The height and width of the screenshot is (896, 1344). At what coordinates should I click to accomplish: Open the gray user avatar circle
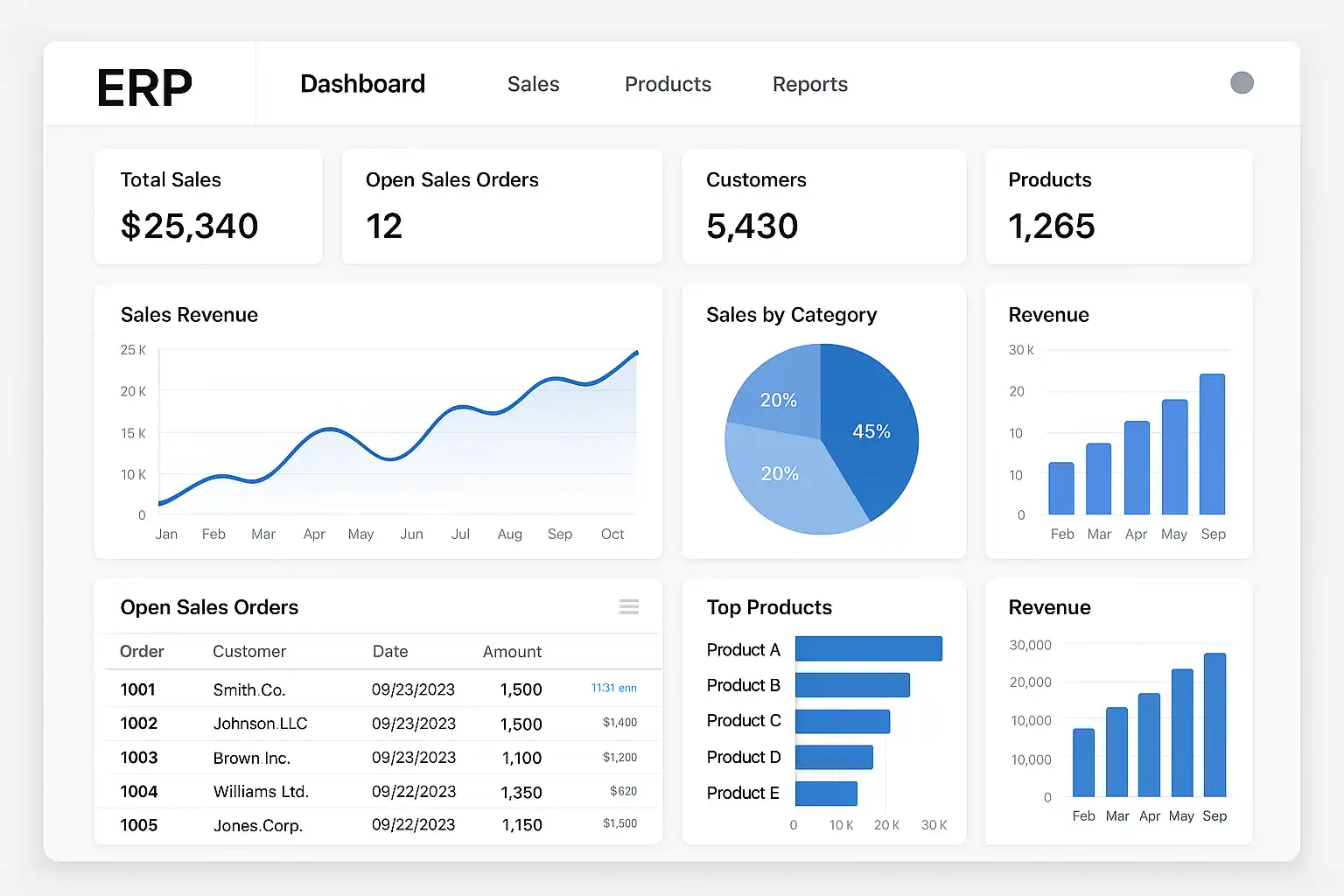pyautogui.click(x=1242, y=83)
